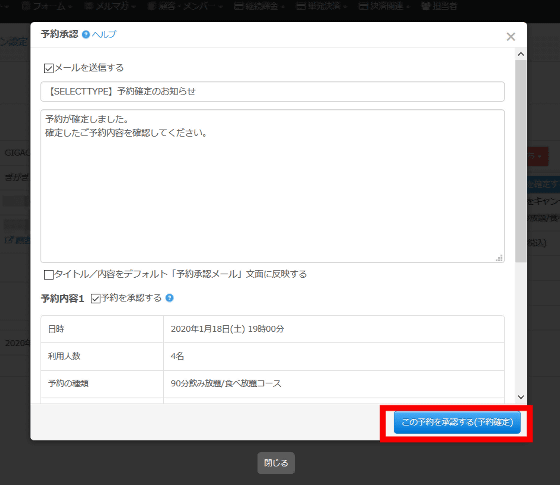
Task: Click the dialog scrollbar up arrow
Action: tap(521, 54)
